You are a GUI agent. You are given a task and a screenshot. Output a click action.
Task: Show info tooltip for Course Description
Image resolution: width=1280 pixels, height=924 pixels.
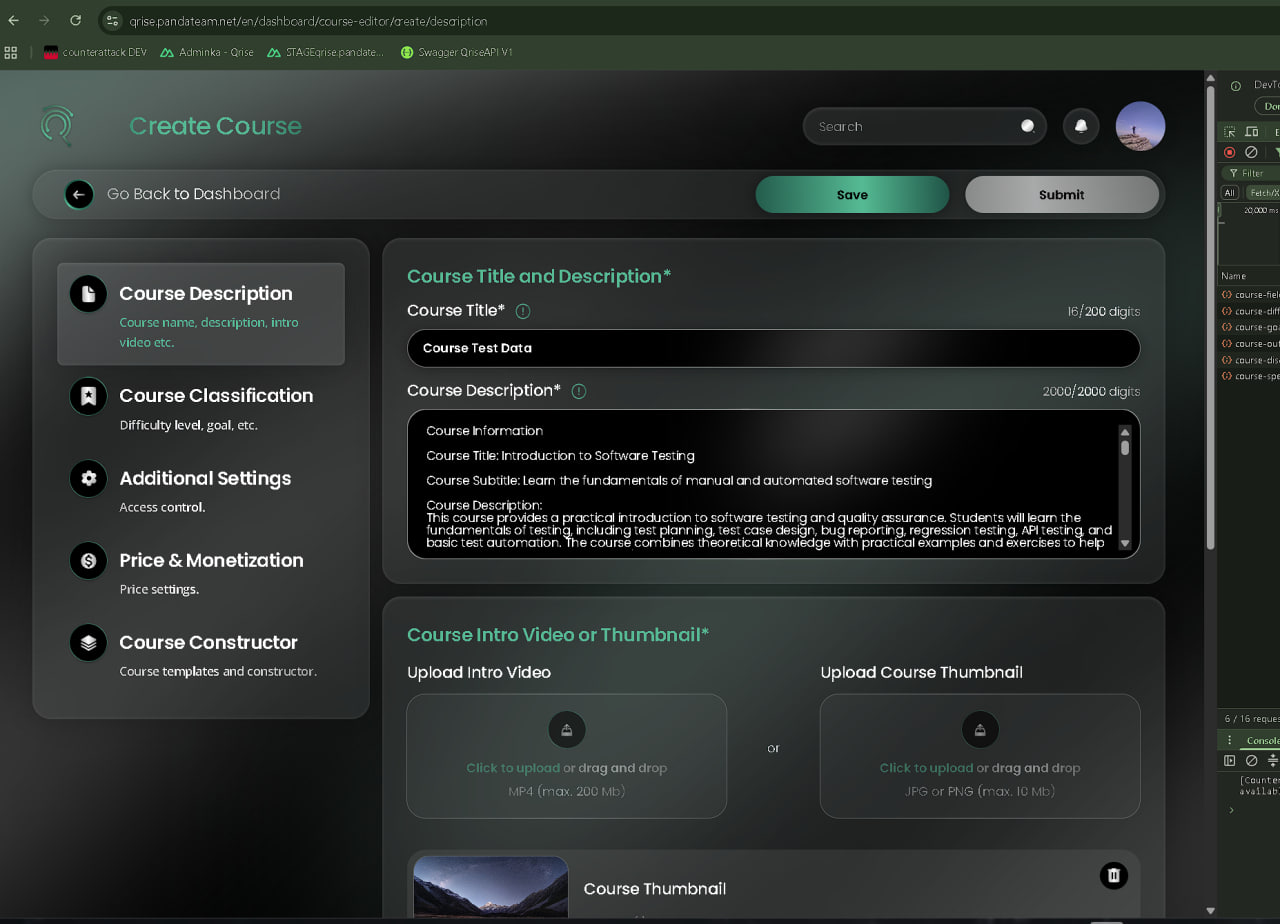(578, 391)
